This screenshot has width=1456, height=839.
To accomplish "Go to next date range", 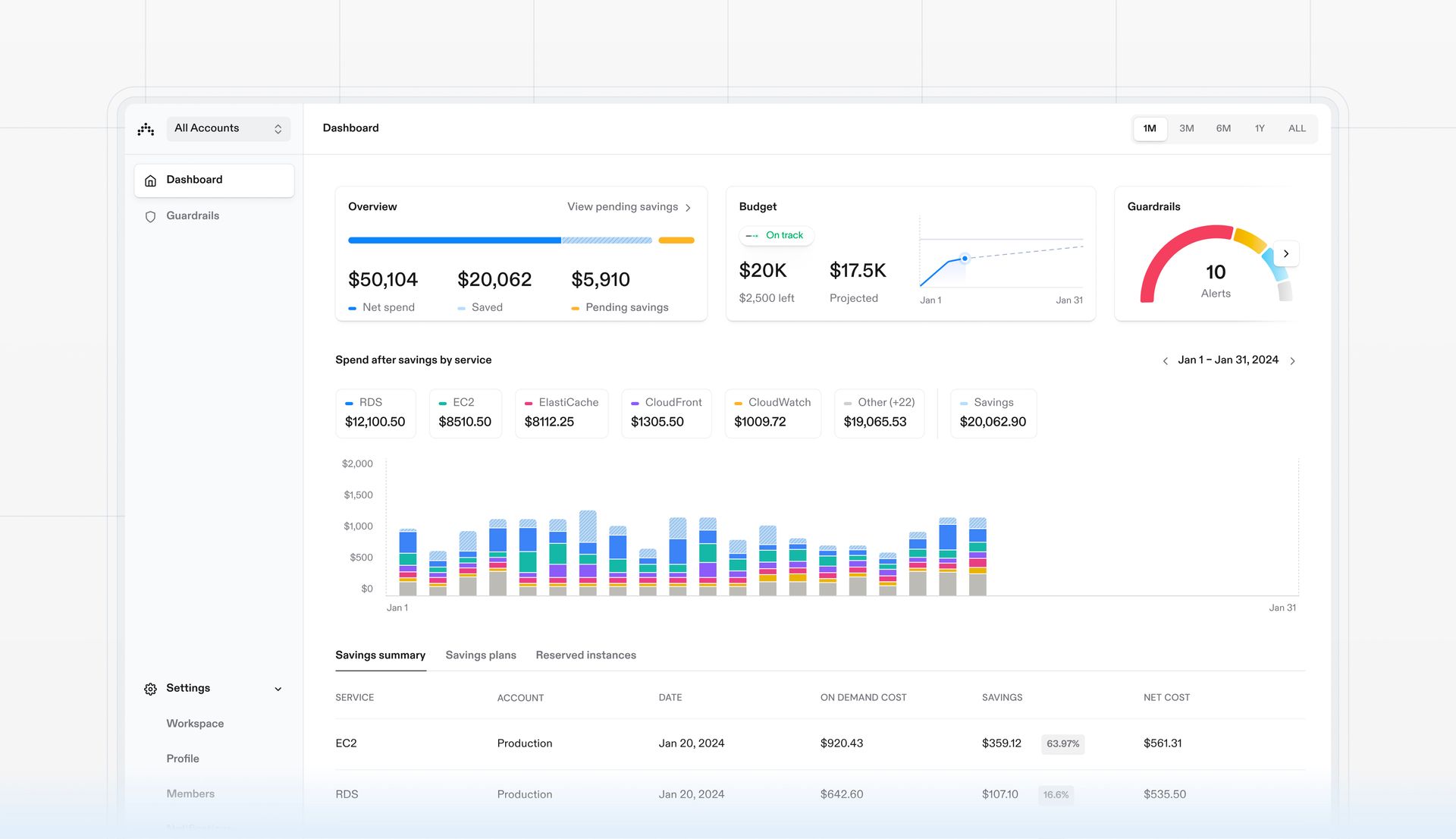I will pyautogui.click(x=1293, y=361).
